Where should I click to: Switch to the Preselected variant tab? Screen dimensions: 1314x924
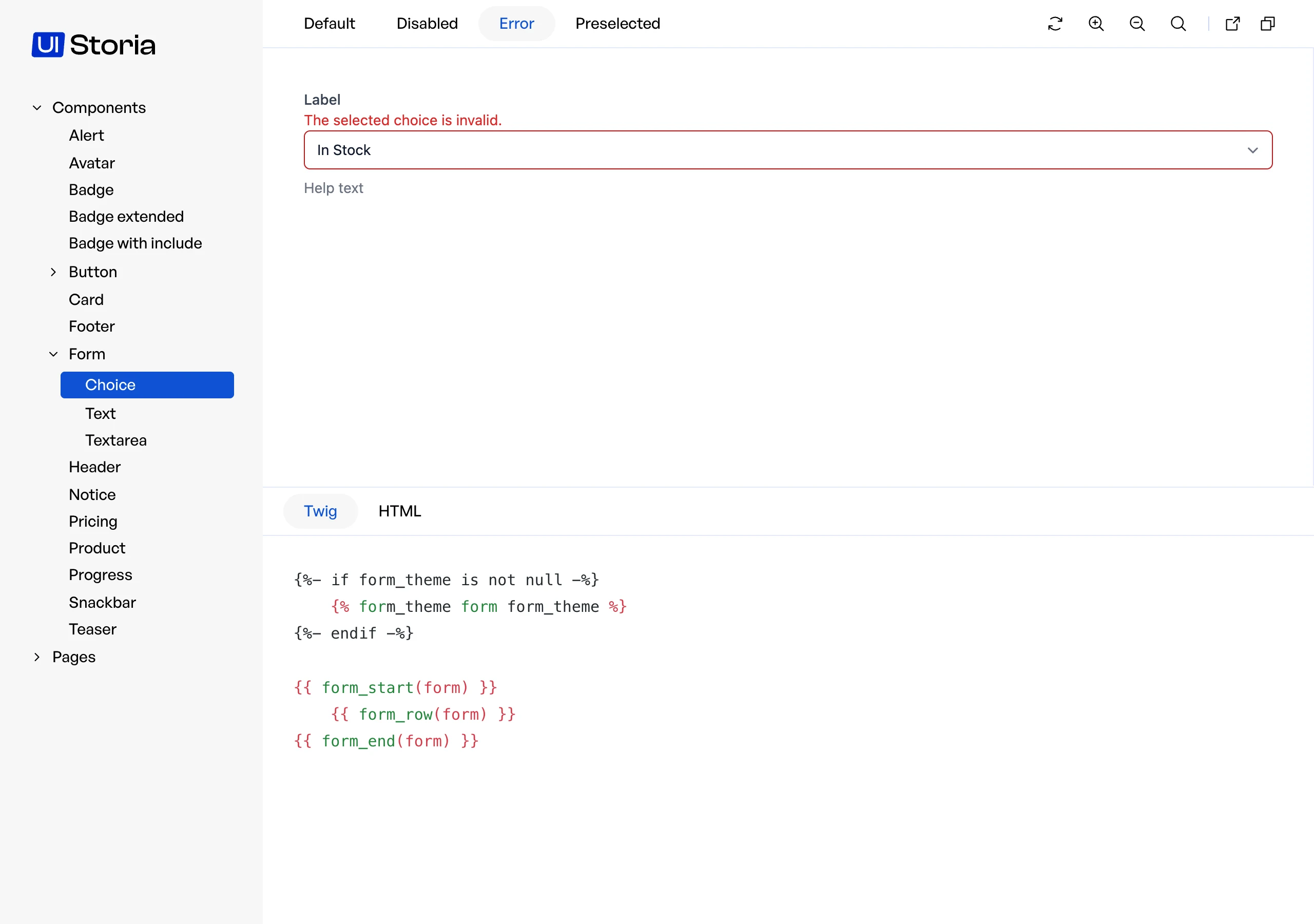coord(617,24)
